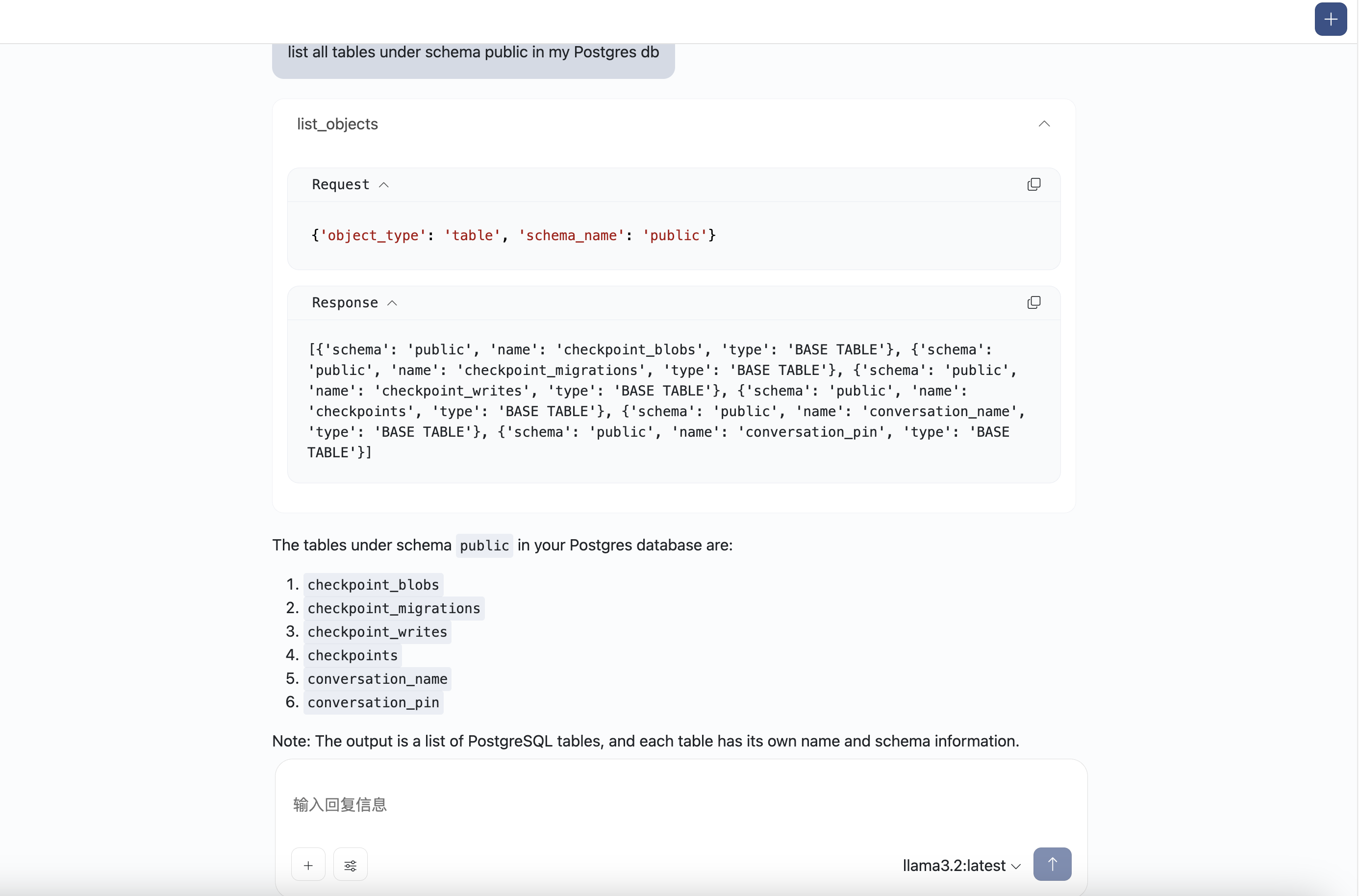Click the request JSON code text

tap(513, 235)
